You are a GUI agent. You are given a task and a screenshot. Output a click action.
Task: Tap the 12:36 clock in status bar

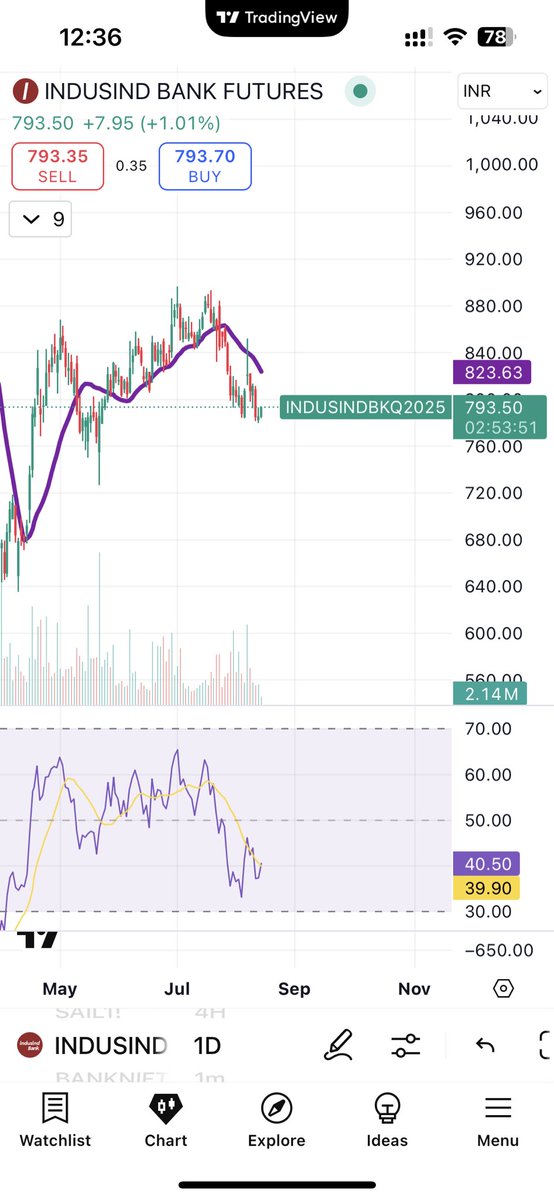tap(90, 38)
